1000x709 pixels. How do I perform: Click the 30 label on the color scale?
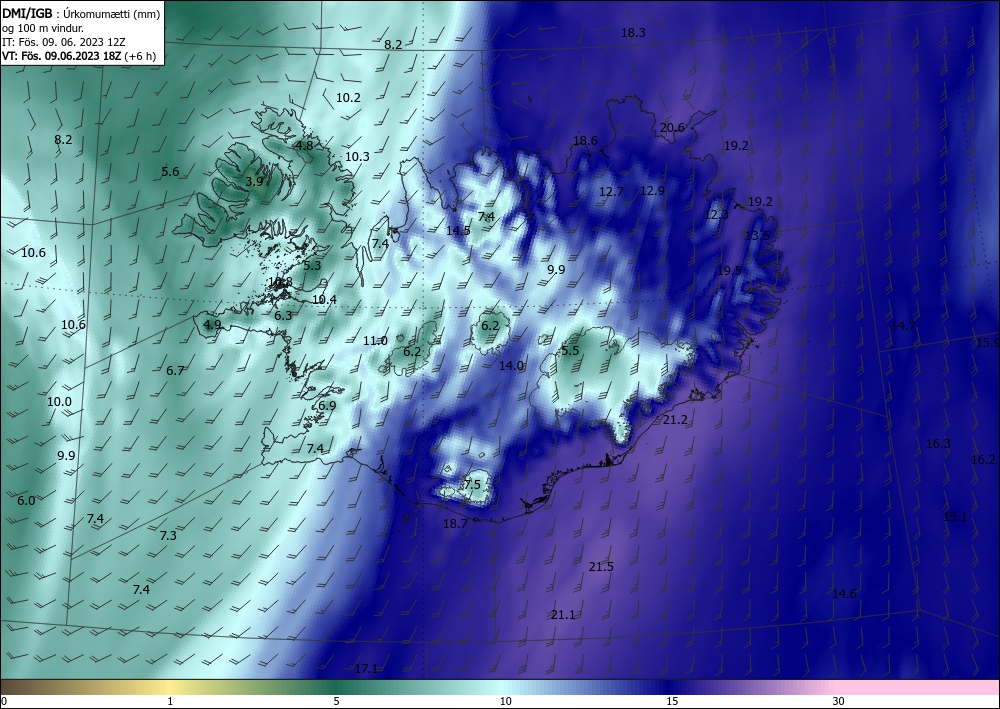[x=839, y=701]
